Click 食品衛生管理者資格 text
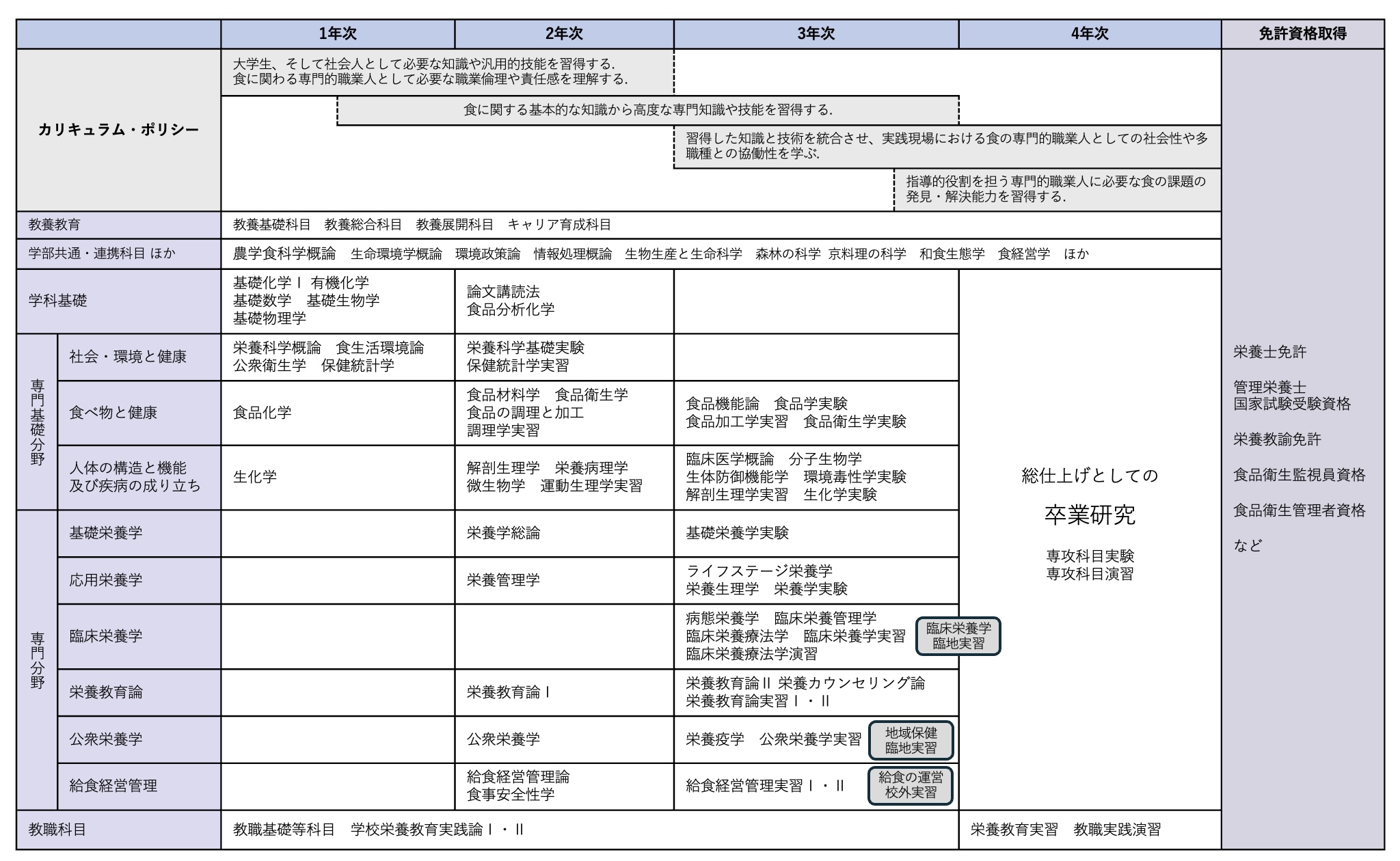 coord(1299,510)
